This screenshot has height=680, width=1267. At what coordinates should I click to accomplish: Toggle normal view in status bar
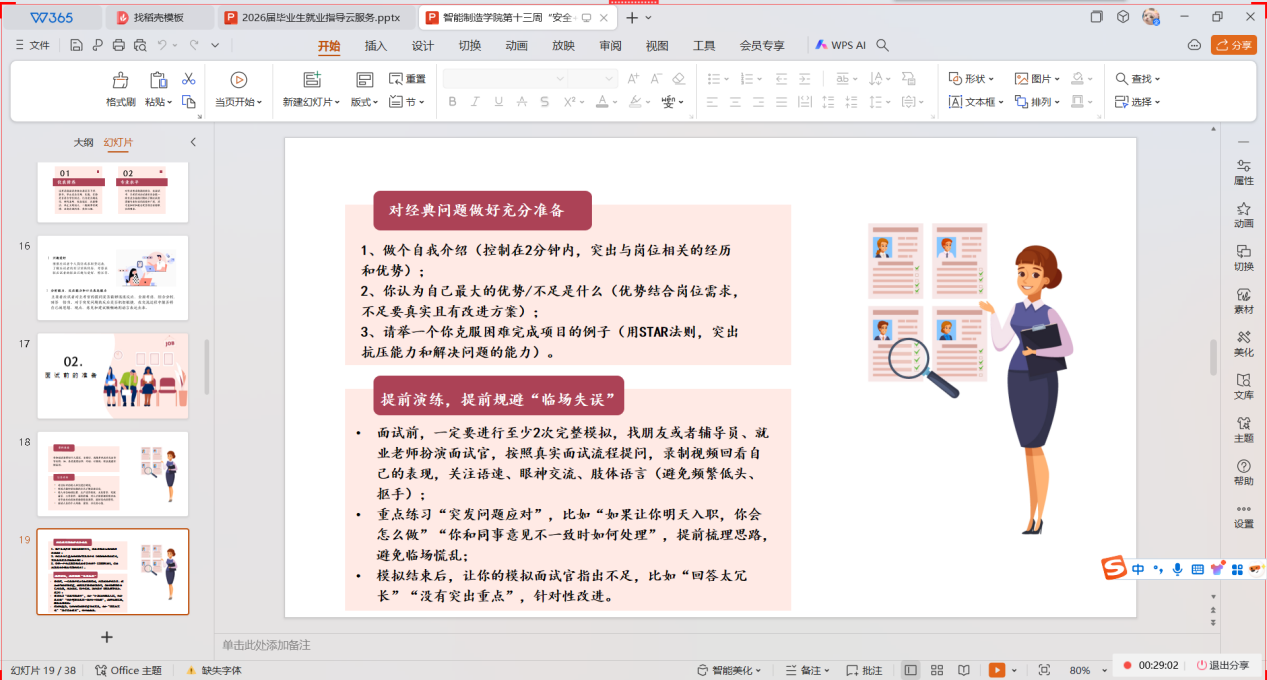pos(910,670)
